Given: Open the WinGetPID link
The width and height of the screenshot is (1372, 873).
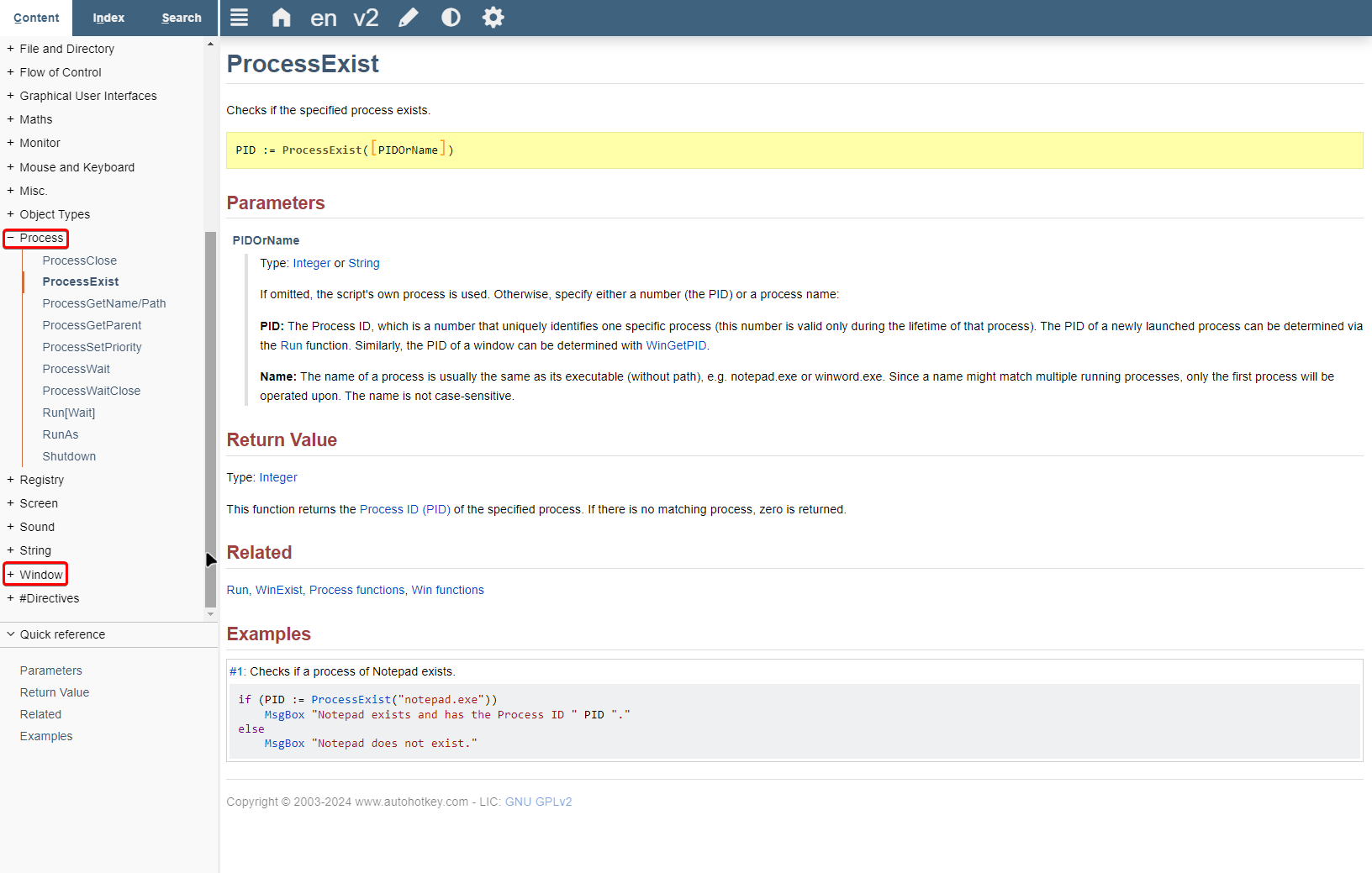Looking at the screenshot, I should point(676,345).
